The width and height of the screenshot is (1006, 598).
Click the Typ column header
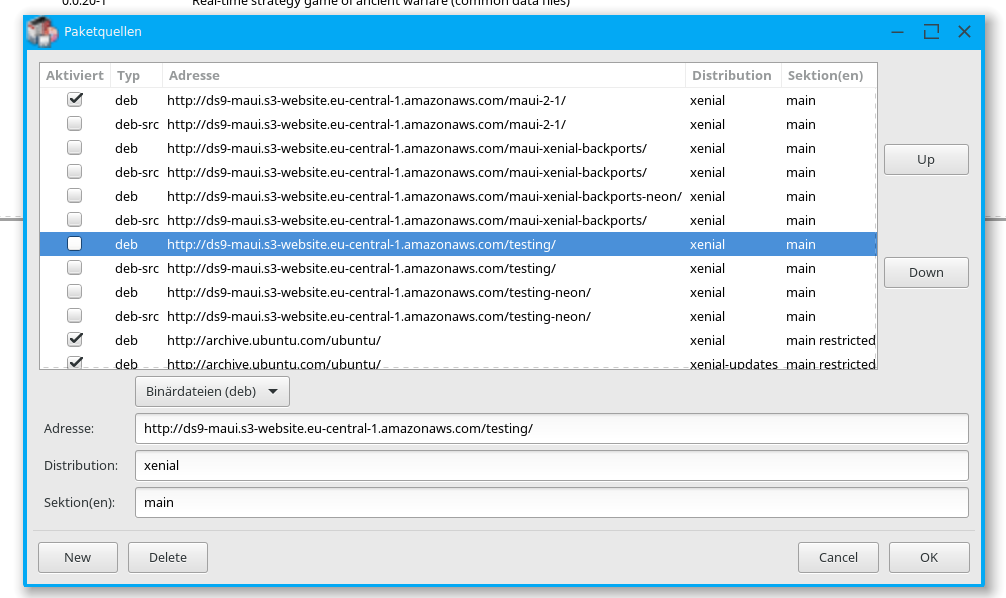128,75
